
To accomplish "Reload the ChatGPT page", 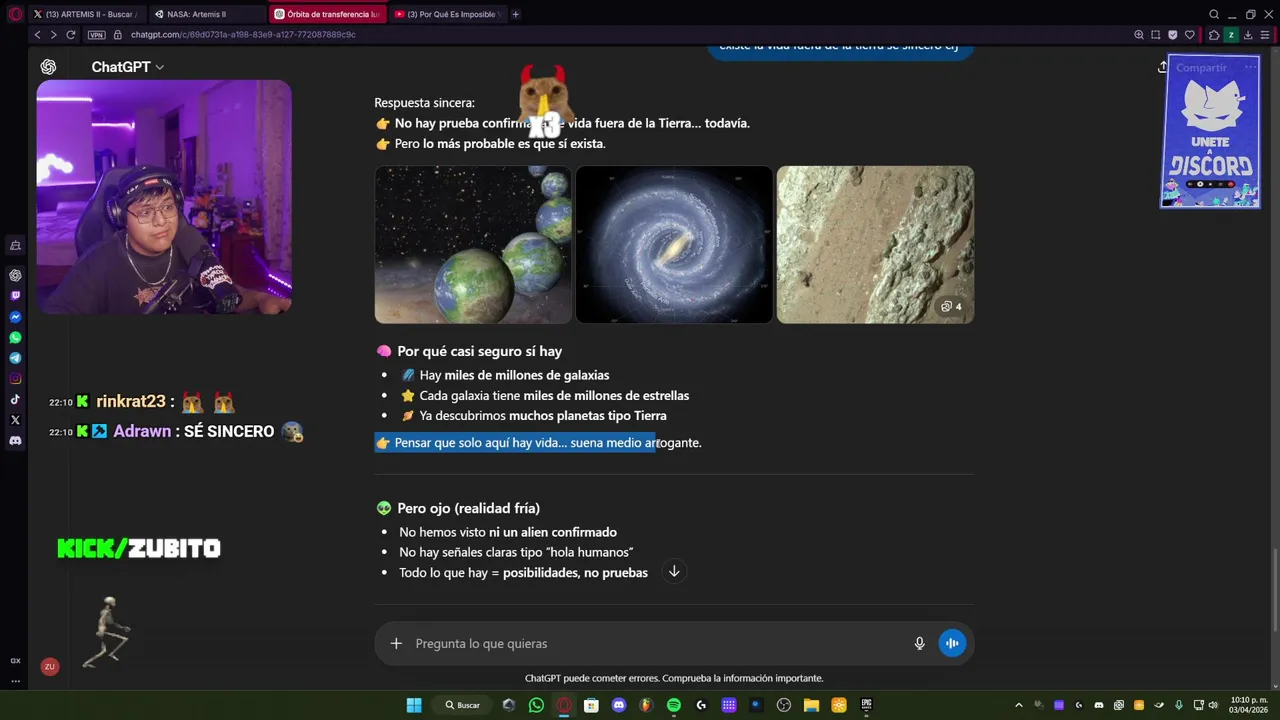I will point(71,34).
